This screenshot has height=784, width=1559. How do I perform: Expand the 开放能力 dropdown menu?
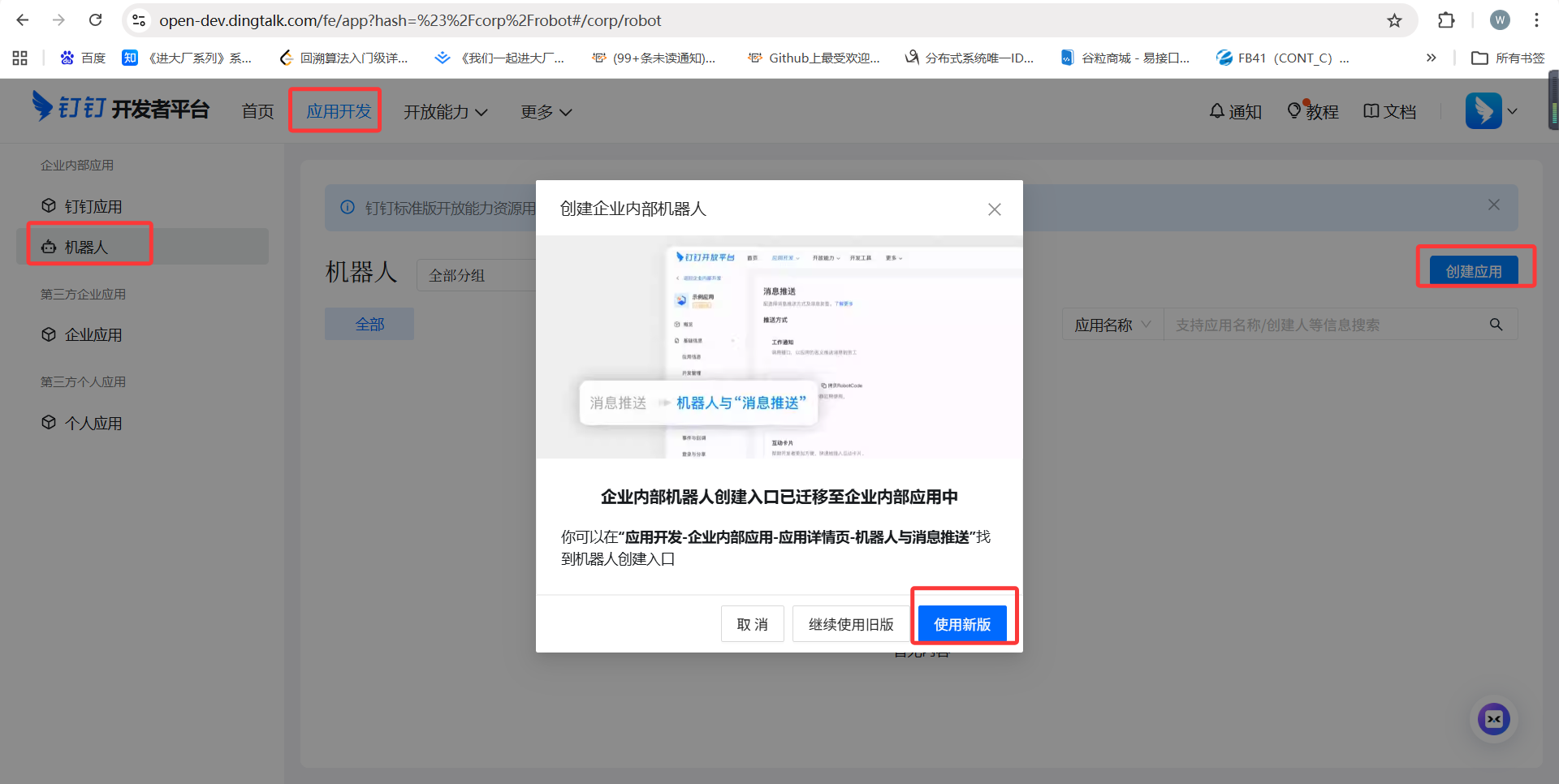pyautogui.click(x=446, y=112)
